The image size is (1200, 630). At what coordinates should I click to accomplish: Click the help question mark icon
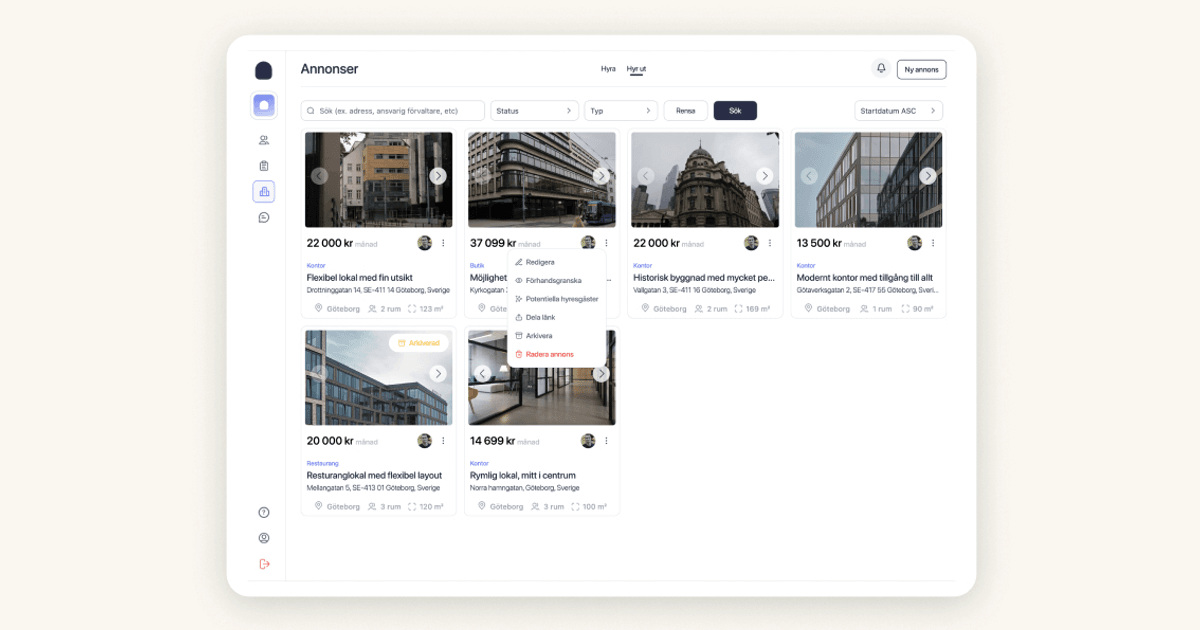click(x=264, y=512)
